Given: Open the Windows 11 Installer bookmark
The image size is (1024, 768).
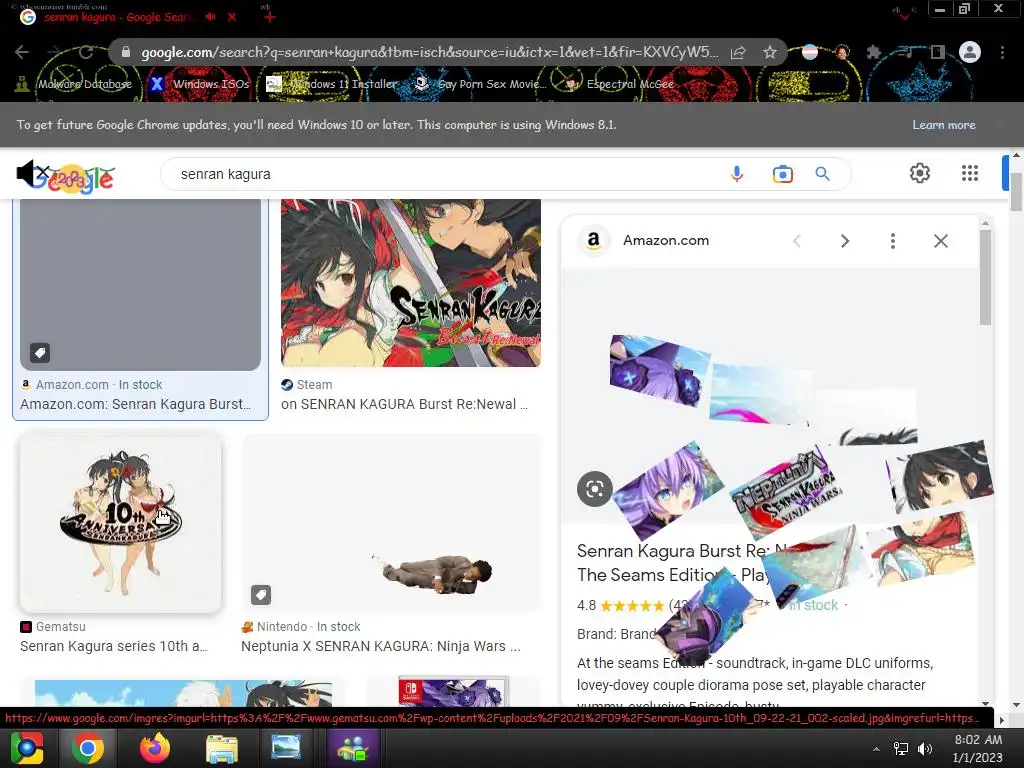Looking at the screenshot, I should (x=332, y=84).
